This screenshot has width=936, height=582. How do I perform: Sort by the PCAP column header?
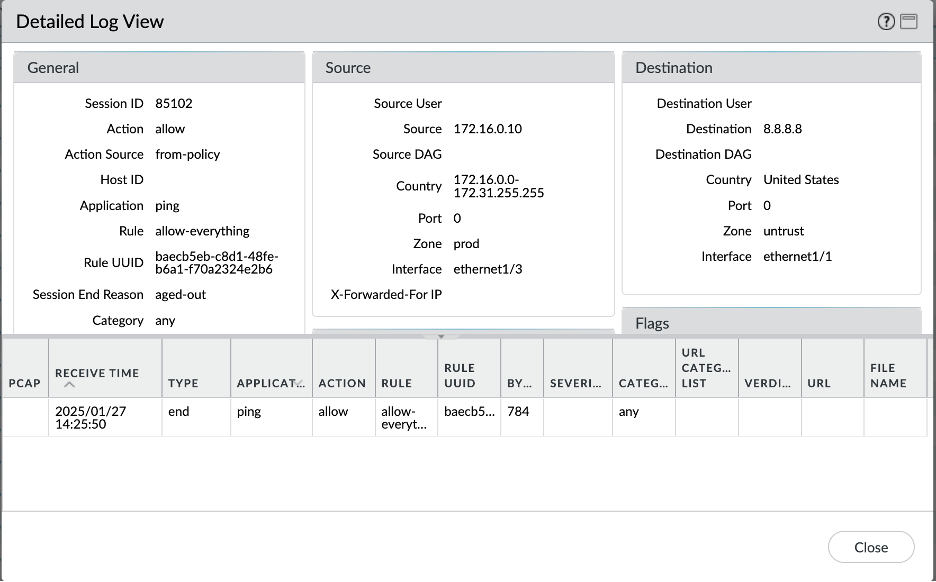pyautogui.click(x=24, y=383)
